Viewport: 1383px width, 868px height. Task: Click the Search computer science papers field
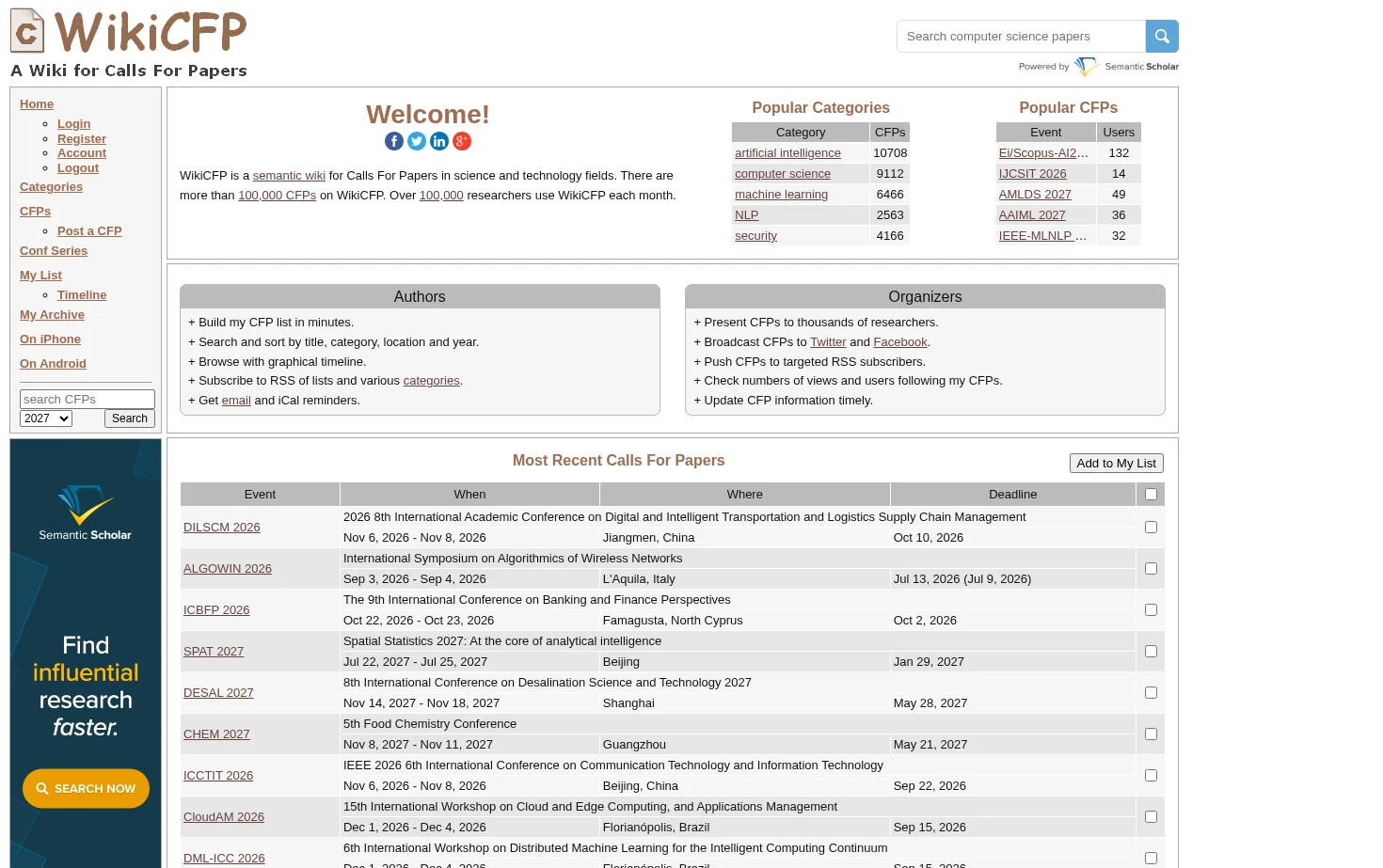coord(1021,37)
